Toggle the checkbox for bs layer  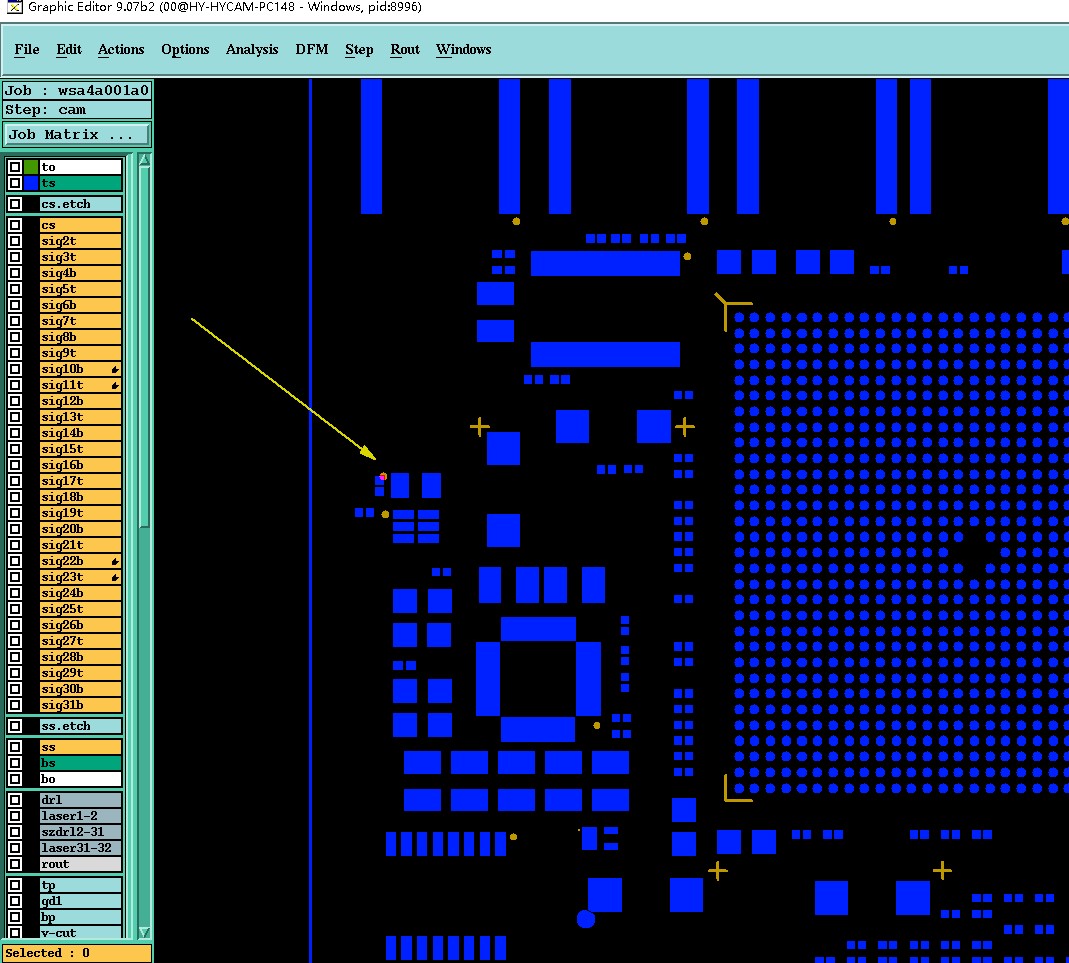[14, 763]
